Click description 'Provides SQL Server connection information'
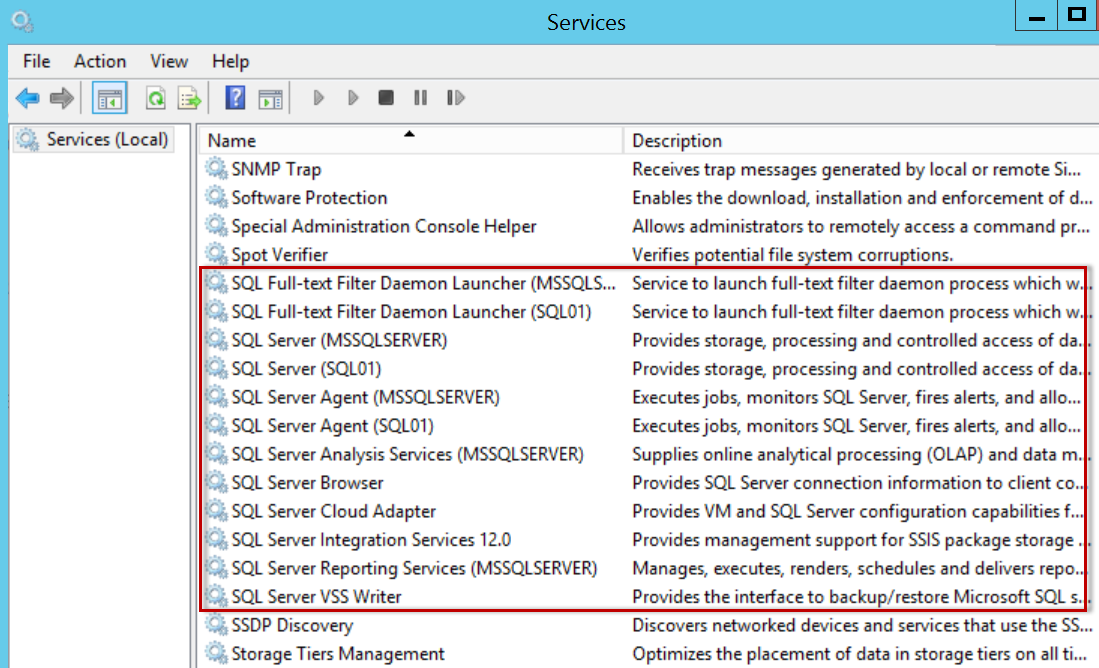This screenshot has height=668, width=1099. click(859, 483)
